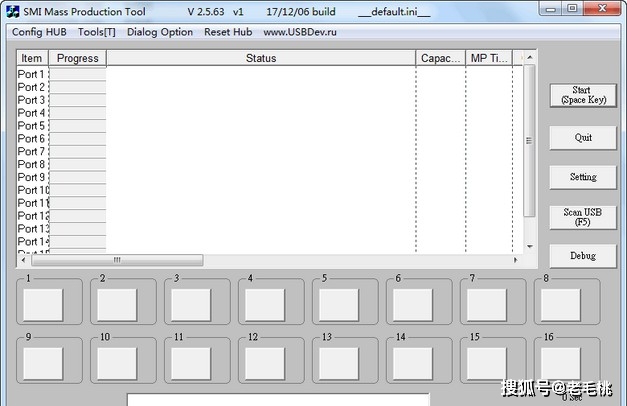Click the horizontal scrollbar left arrow
The width and height of the screenshot is (627, 406).
pyautogui.click(x=24, y=260)
